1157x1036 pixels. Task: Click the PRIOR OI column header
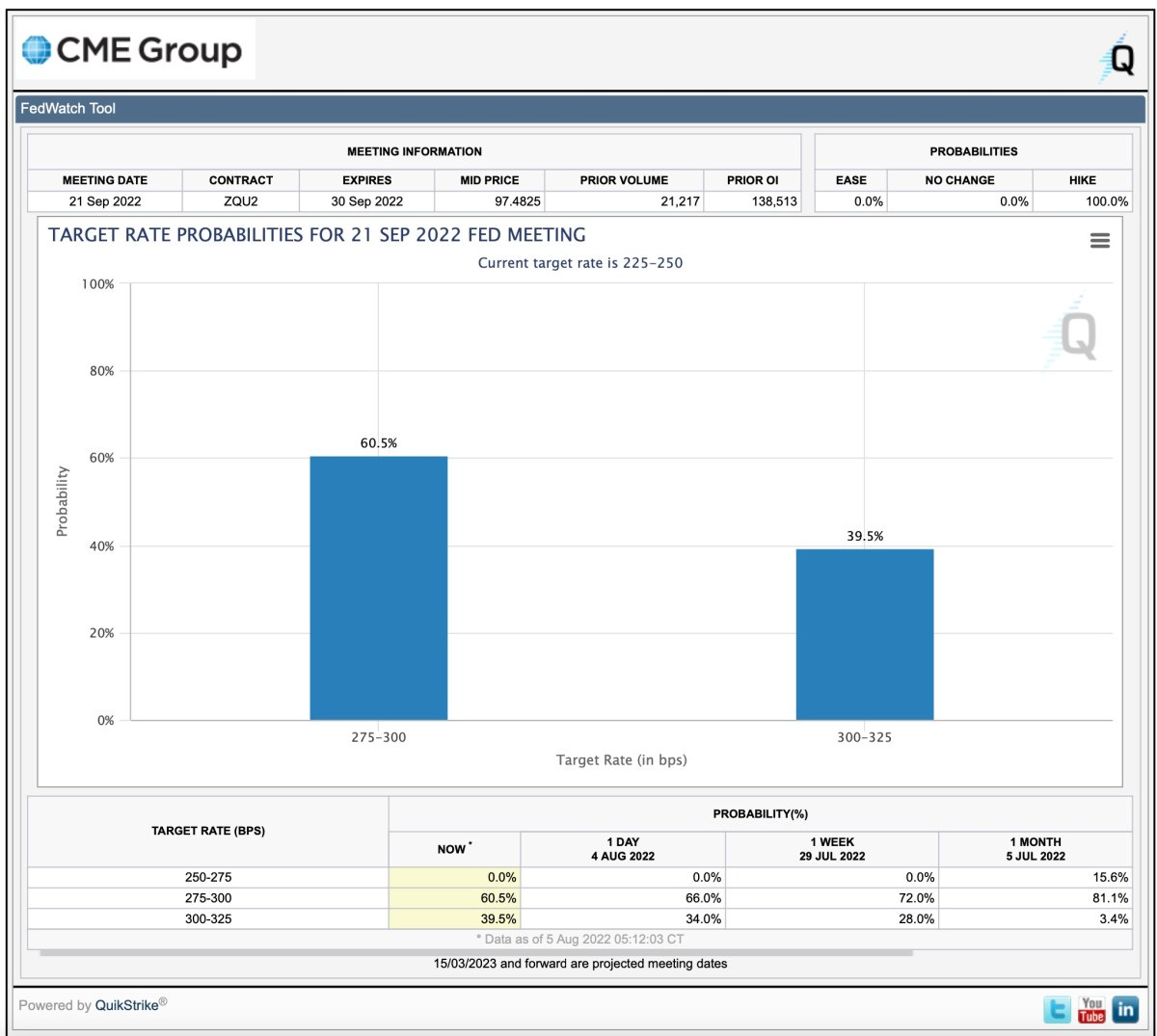pos(753,180)
